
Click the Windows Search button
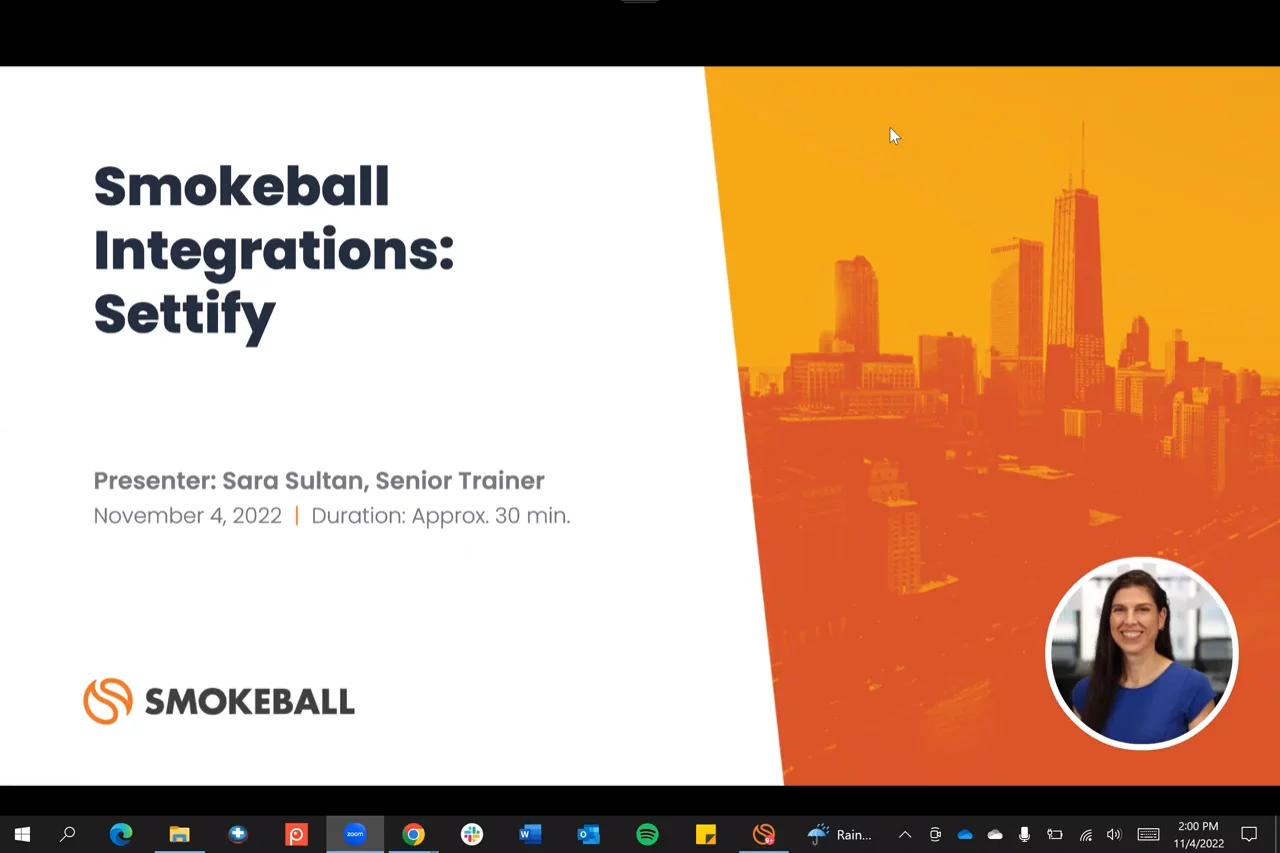[67, 834]
